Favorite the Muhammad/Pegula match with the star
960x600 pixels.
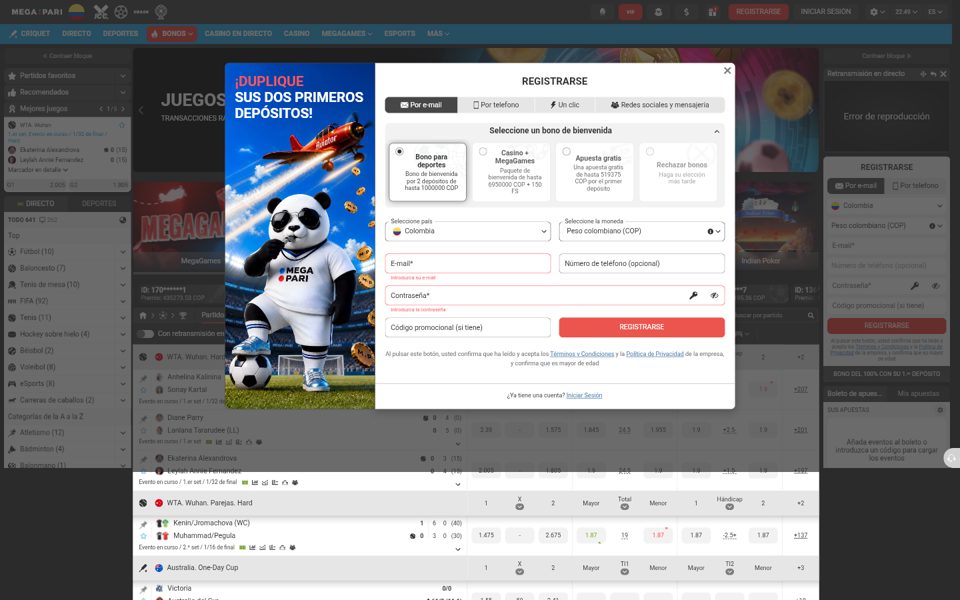(143, 536)
